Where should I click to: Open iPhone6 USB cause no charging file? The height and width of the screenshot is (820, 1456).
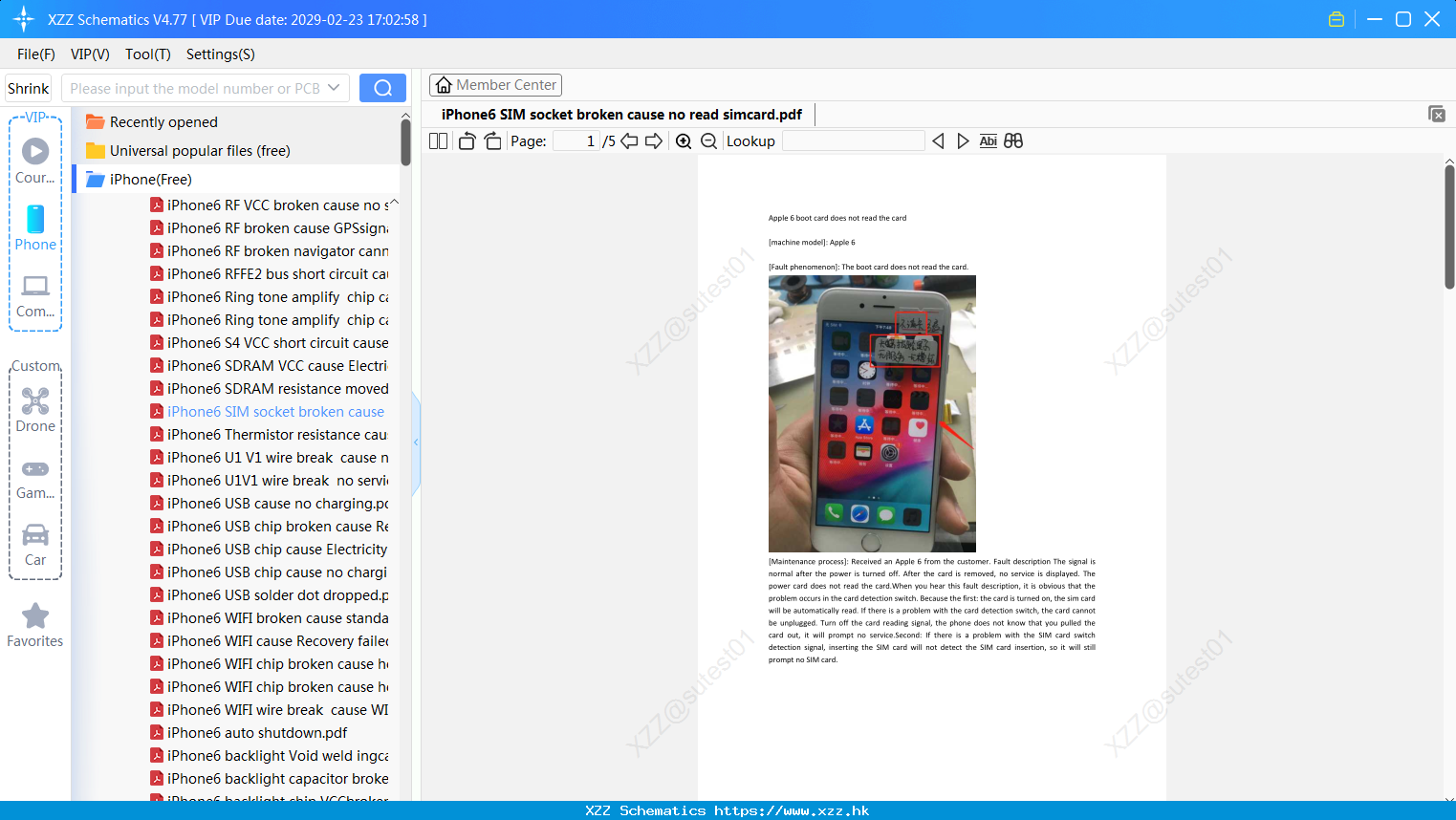point(270,504)
